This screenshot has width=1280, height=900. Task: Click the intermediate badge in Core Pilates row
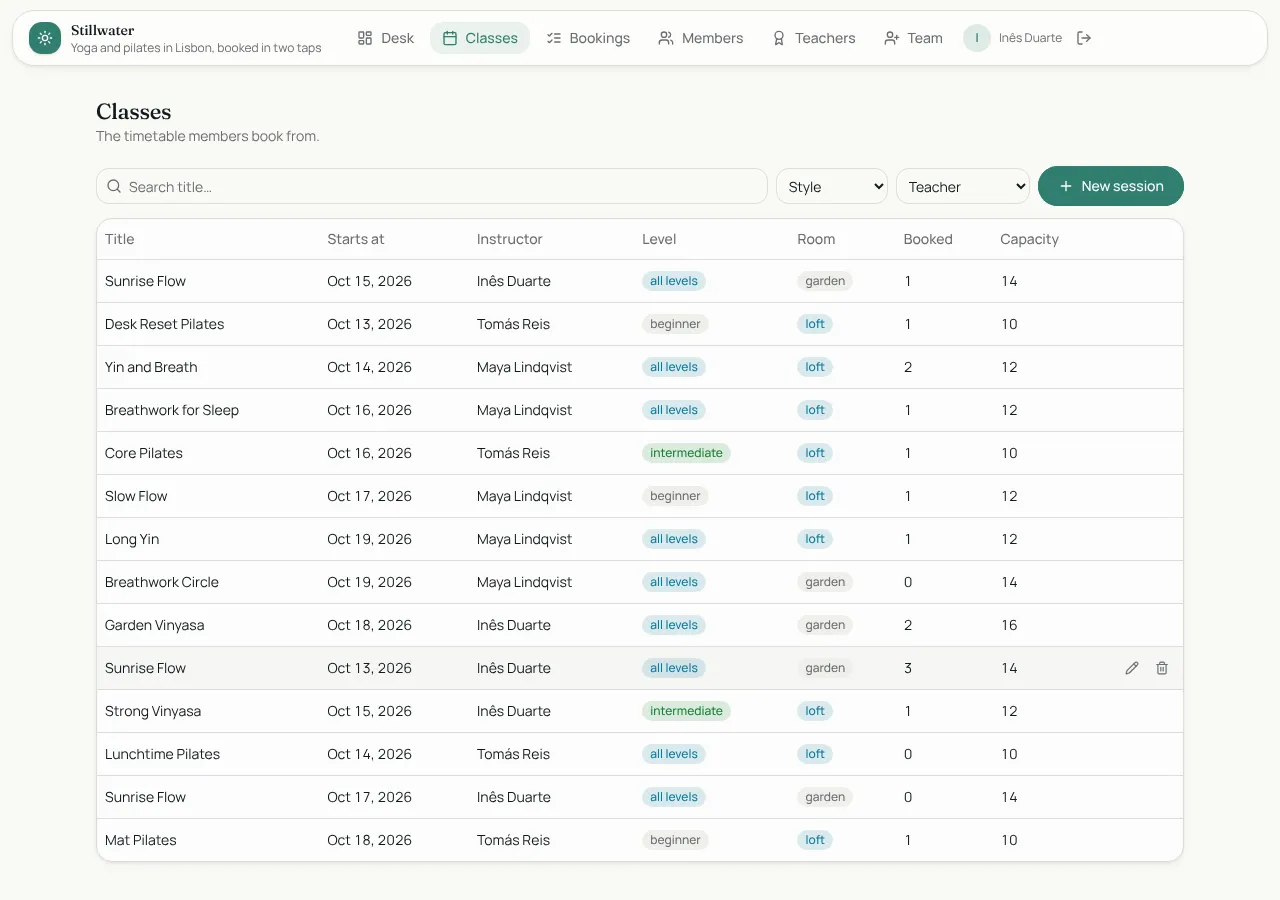686,453
